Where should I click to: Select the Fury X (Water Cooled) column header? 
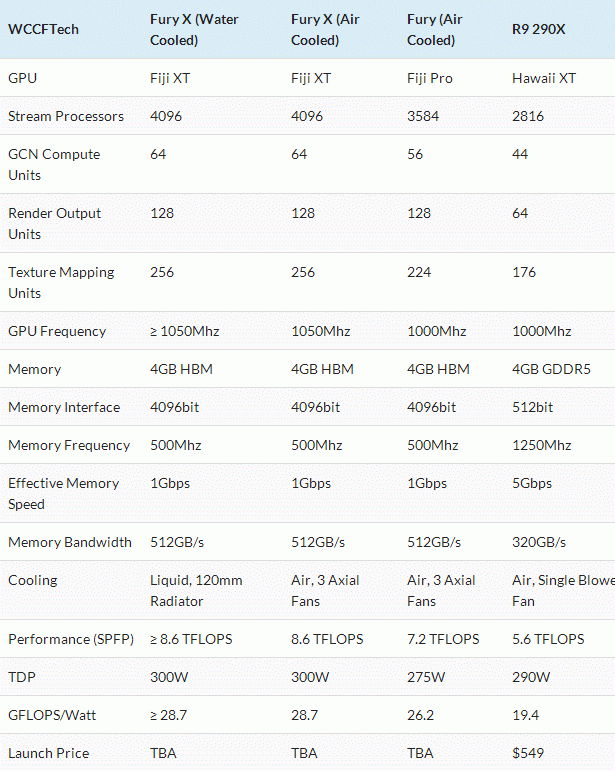pos(194,29)
